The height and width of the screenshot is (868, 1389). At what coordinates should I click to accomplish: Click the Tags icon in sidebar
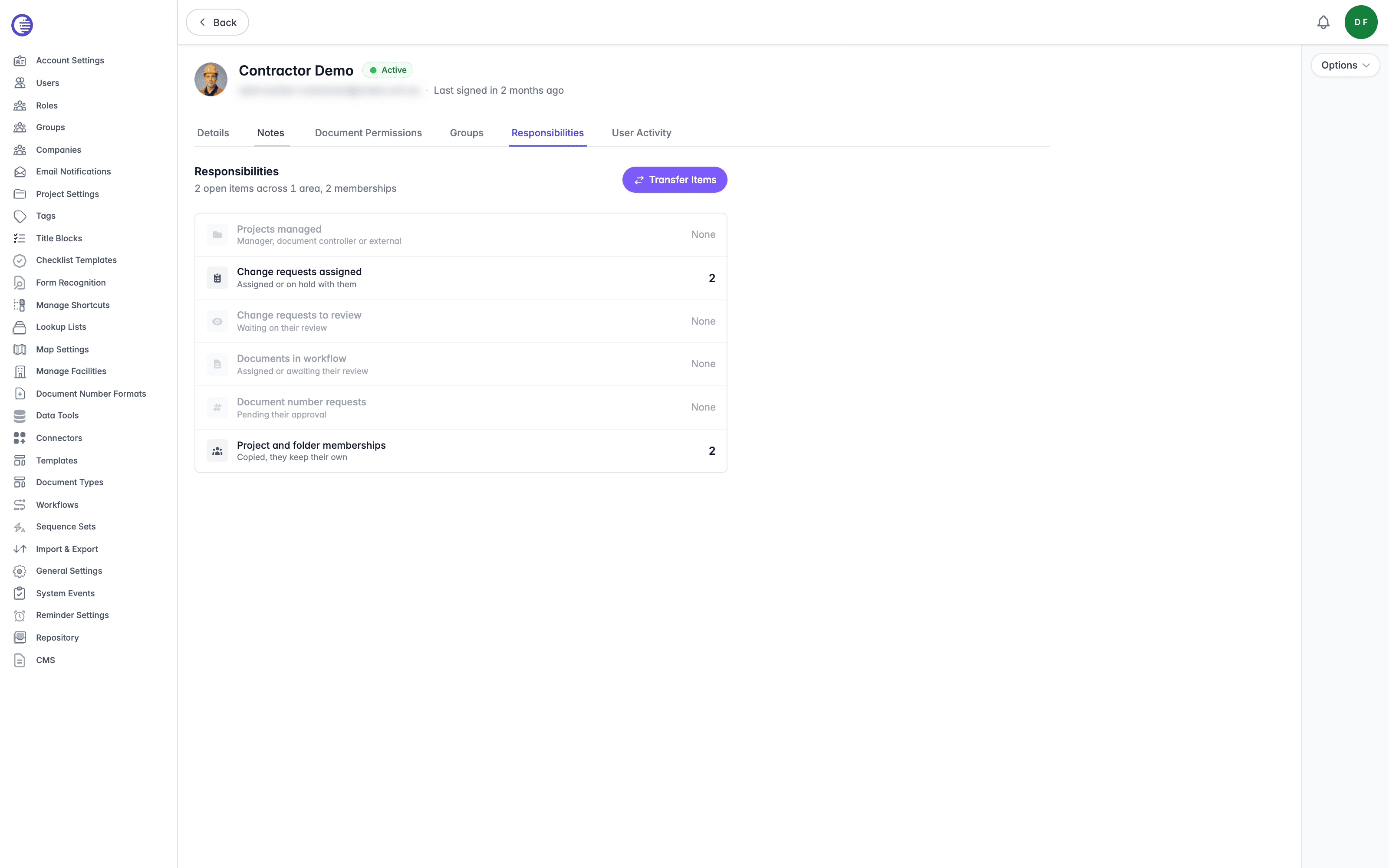coord(20,216)
